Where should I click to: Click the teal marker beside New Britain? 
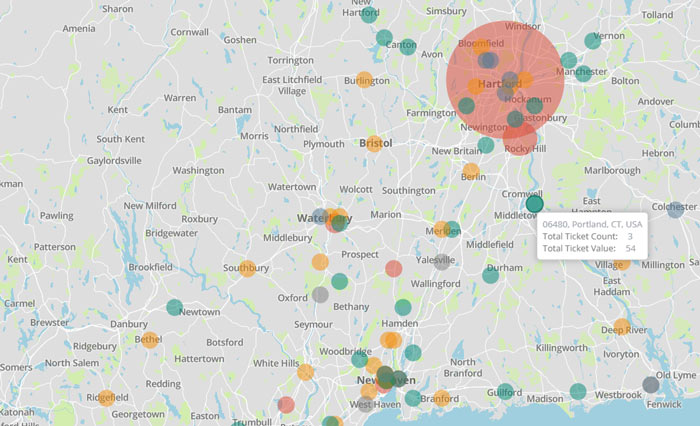[486, 145]
